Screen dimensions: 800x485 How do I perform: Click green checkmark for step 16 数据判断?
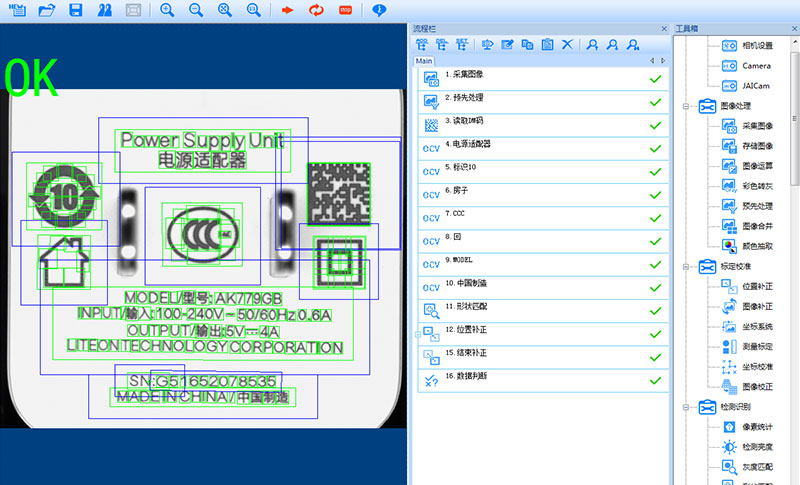(x=655, y=380)
